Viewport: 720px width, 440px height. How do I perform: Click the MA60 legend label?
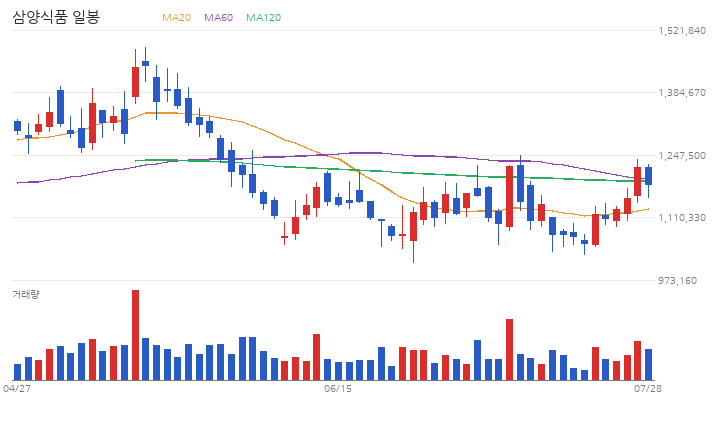point(219,17)
